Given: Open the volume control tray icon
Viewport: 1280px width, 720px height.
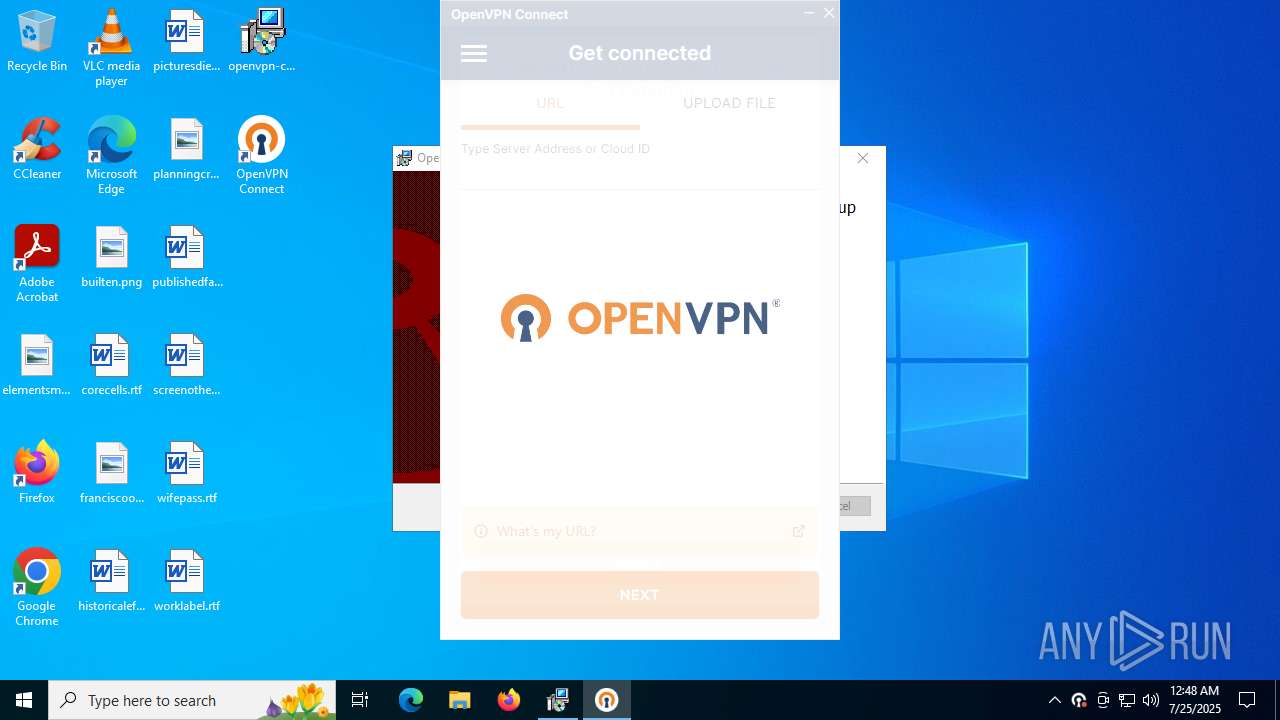Looking at the screenshot, I should coord(1151,700).
